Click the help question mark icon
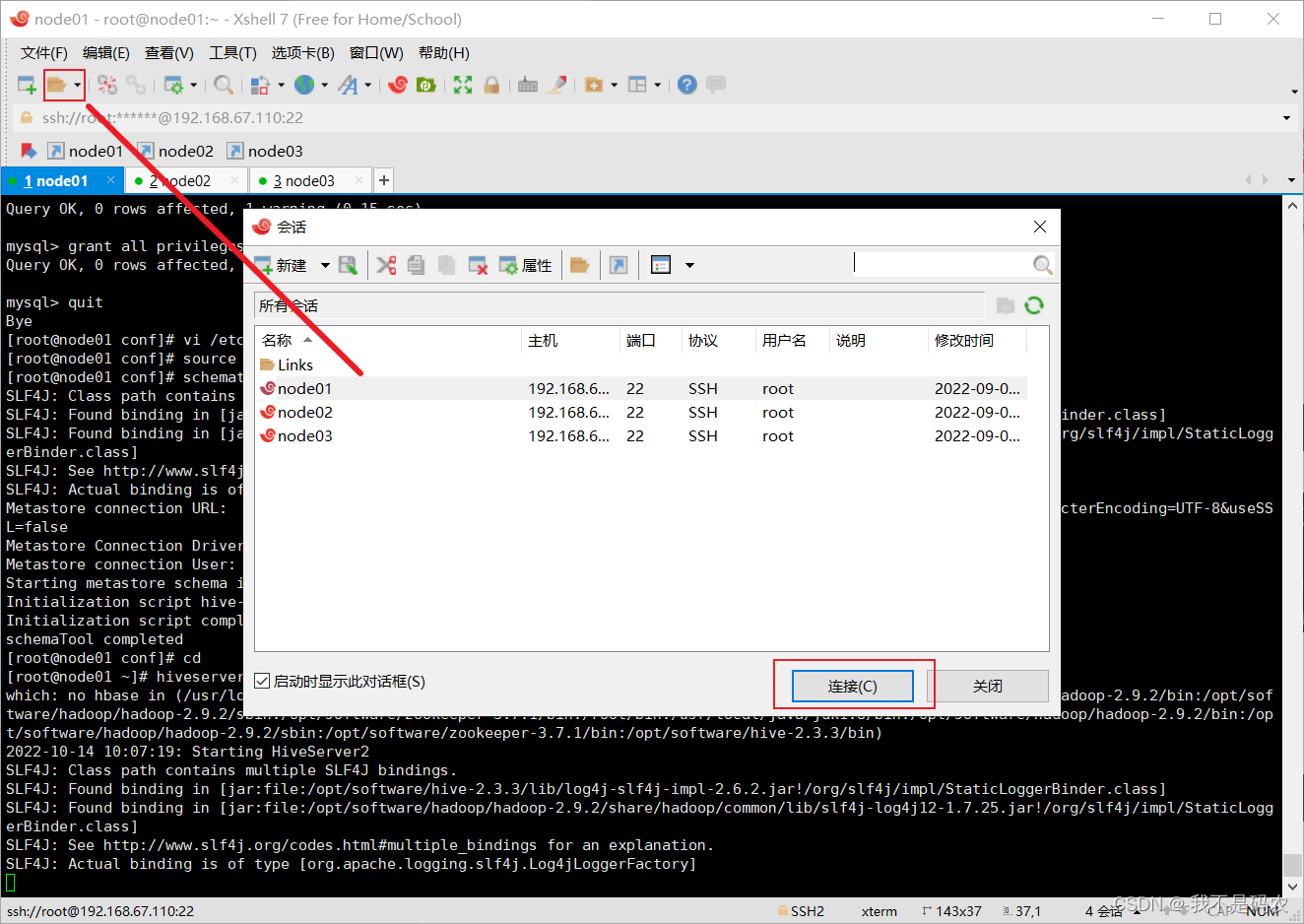 (x=686, y=85)
